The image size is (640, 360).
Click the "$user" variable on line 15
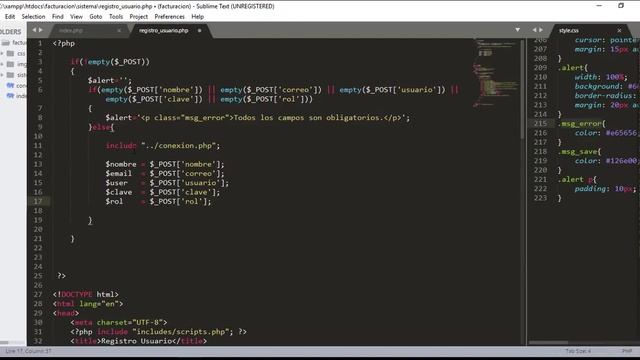[x=116, y=183]
